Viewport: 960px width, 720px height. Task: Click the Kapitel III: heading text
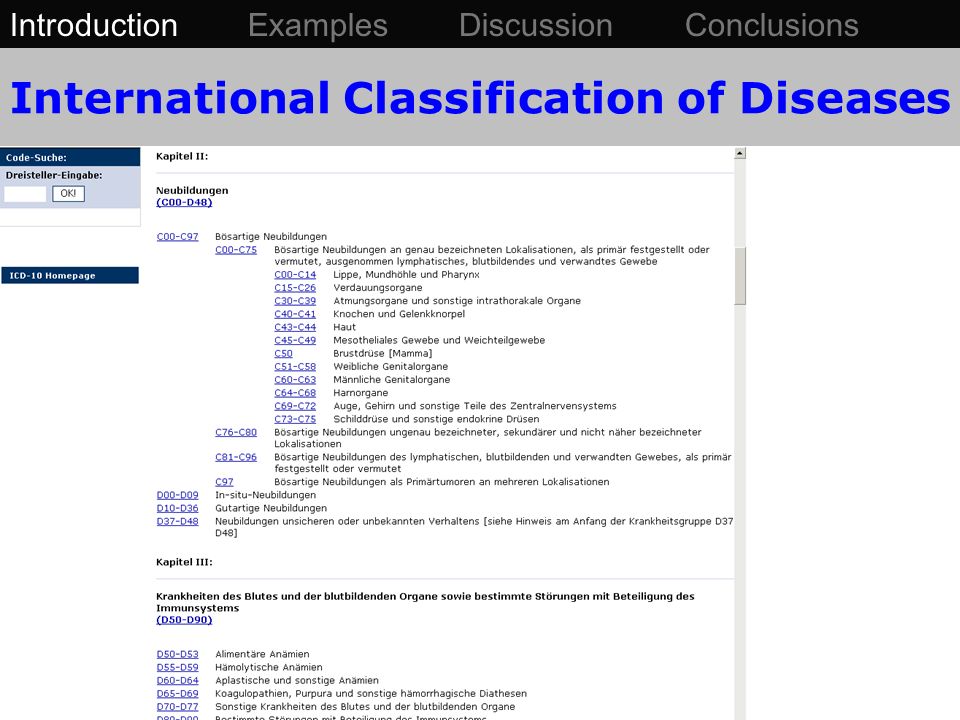point(184,562)
